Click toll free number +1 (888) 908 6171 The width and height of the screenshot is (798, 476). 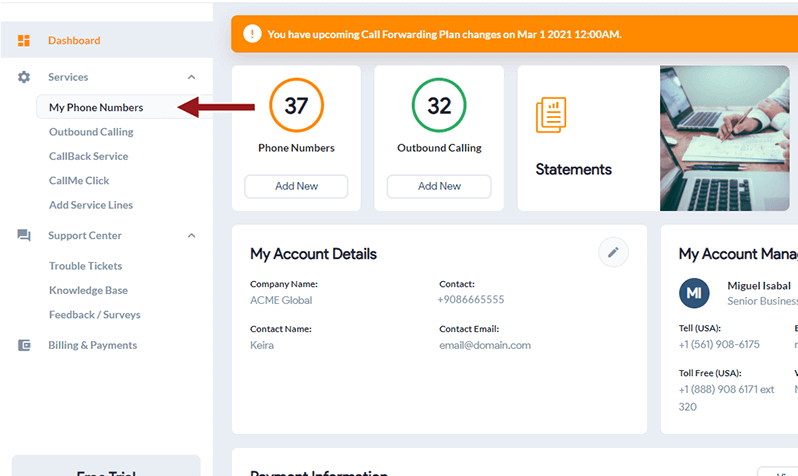pos(719,389)
